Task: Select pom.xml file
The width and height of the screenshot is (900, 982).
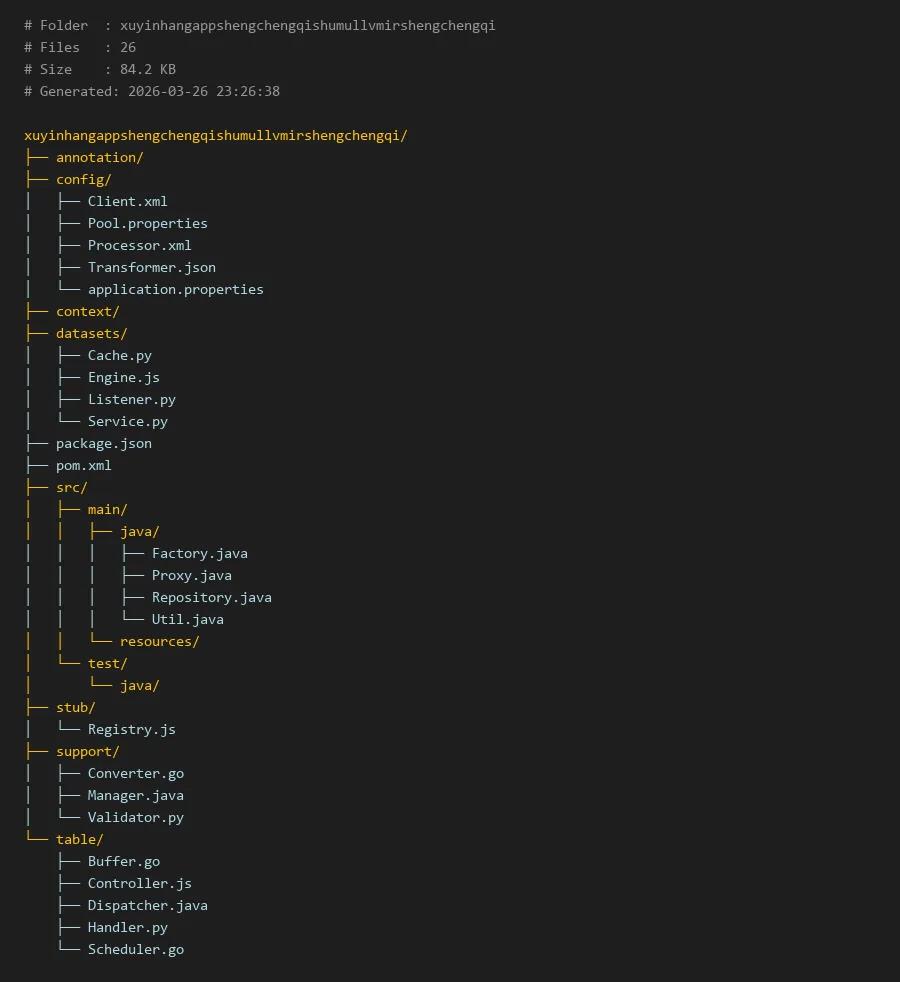Action: click(x=83, y=465)
